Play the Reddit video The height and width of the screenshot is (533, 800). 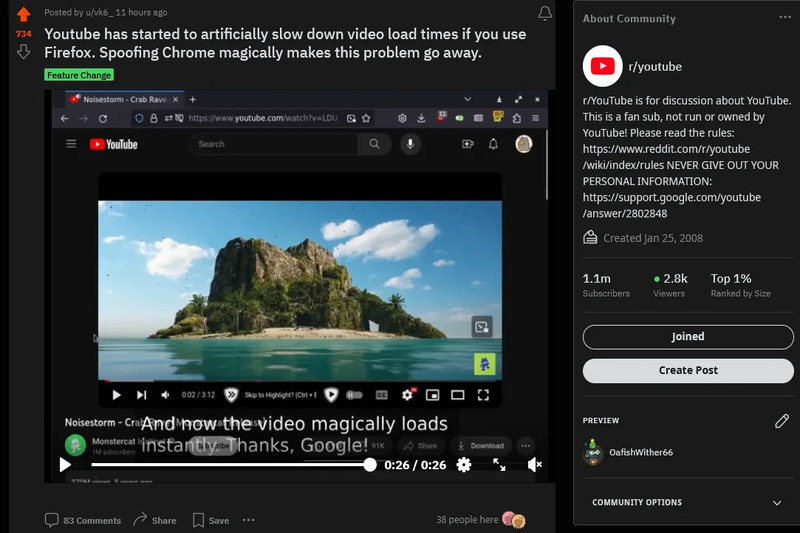tap(65, 465)
